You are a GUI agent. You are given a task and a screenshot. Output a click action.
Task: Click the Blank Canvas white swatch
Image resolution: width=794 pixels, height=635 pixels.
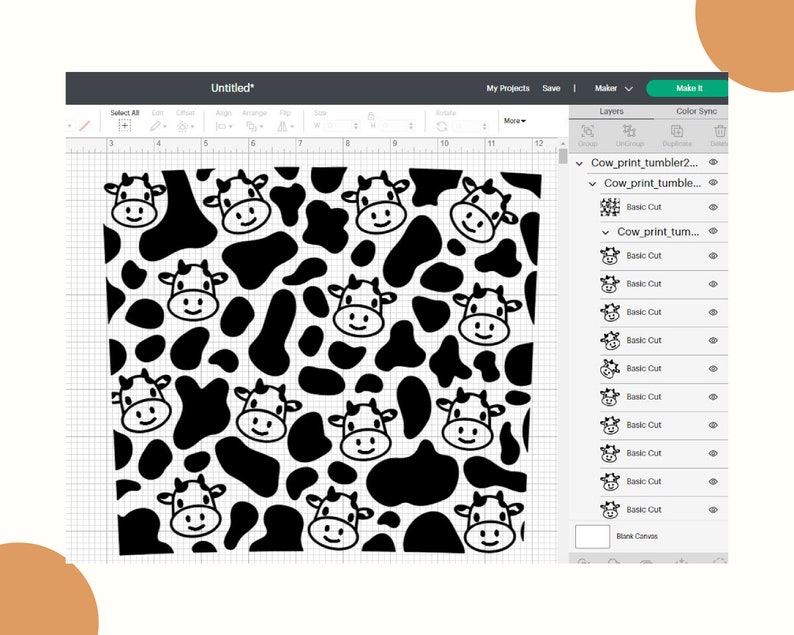coord(592,536)
